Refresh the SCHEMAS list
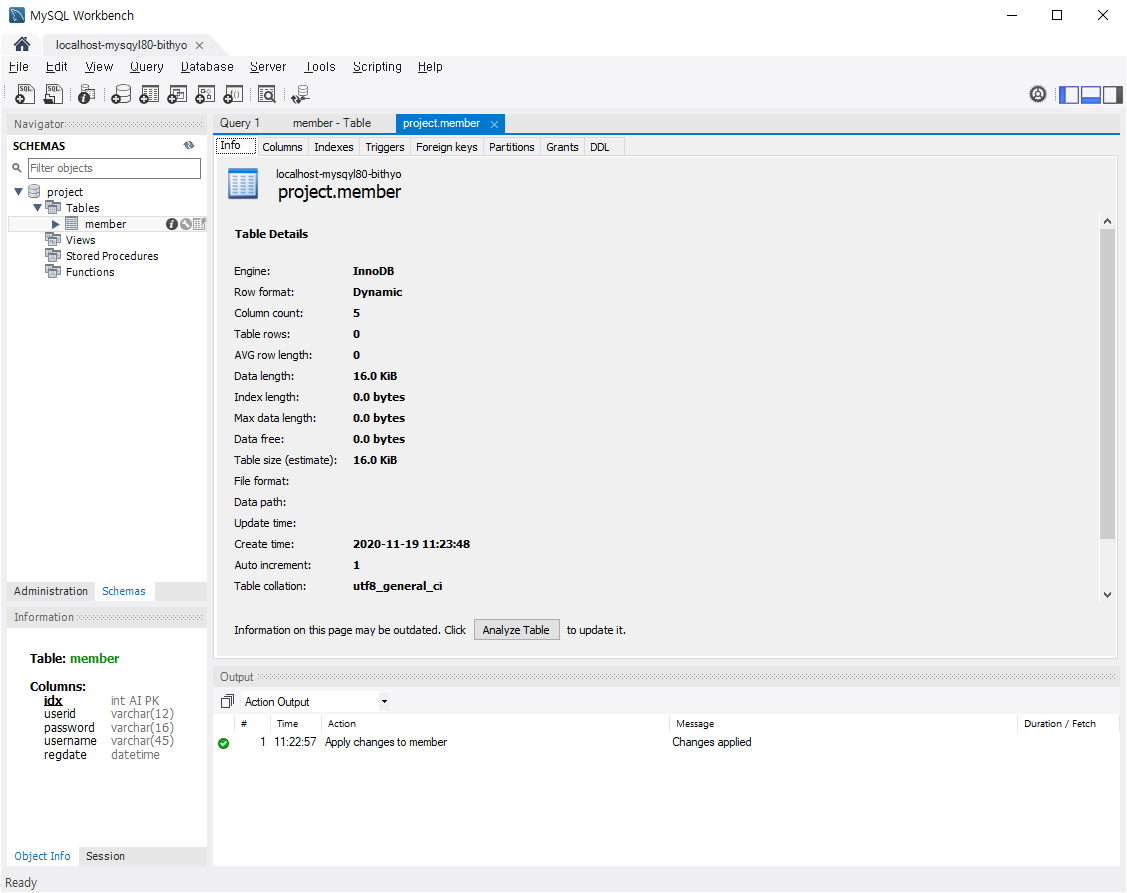Viewport: 1127px width, 893px height. 189,145
